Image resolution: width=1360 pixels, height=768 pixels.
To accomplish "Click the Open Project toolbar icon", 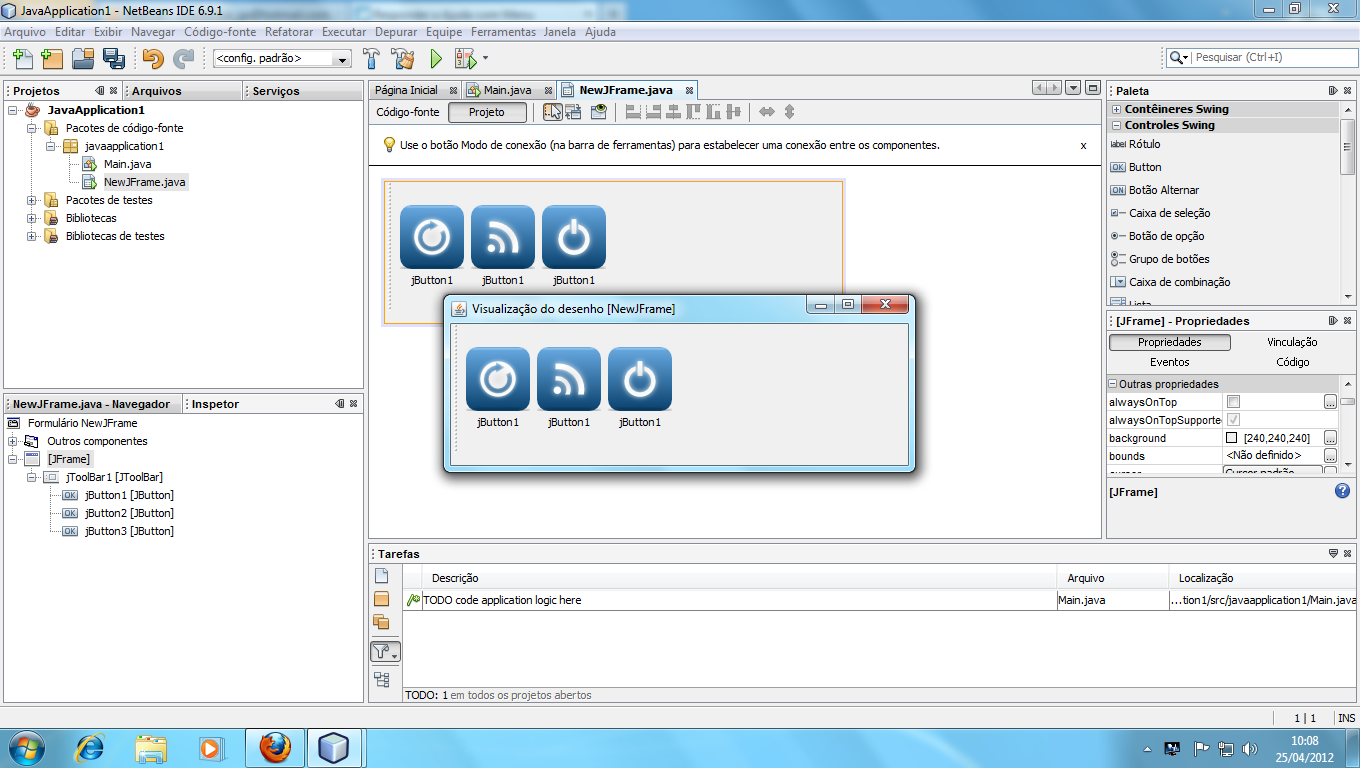I will 83,58.
